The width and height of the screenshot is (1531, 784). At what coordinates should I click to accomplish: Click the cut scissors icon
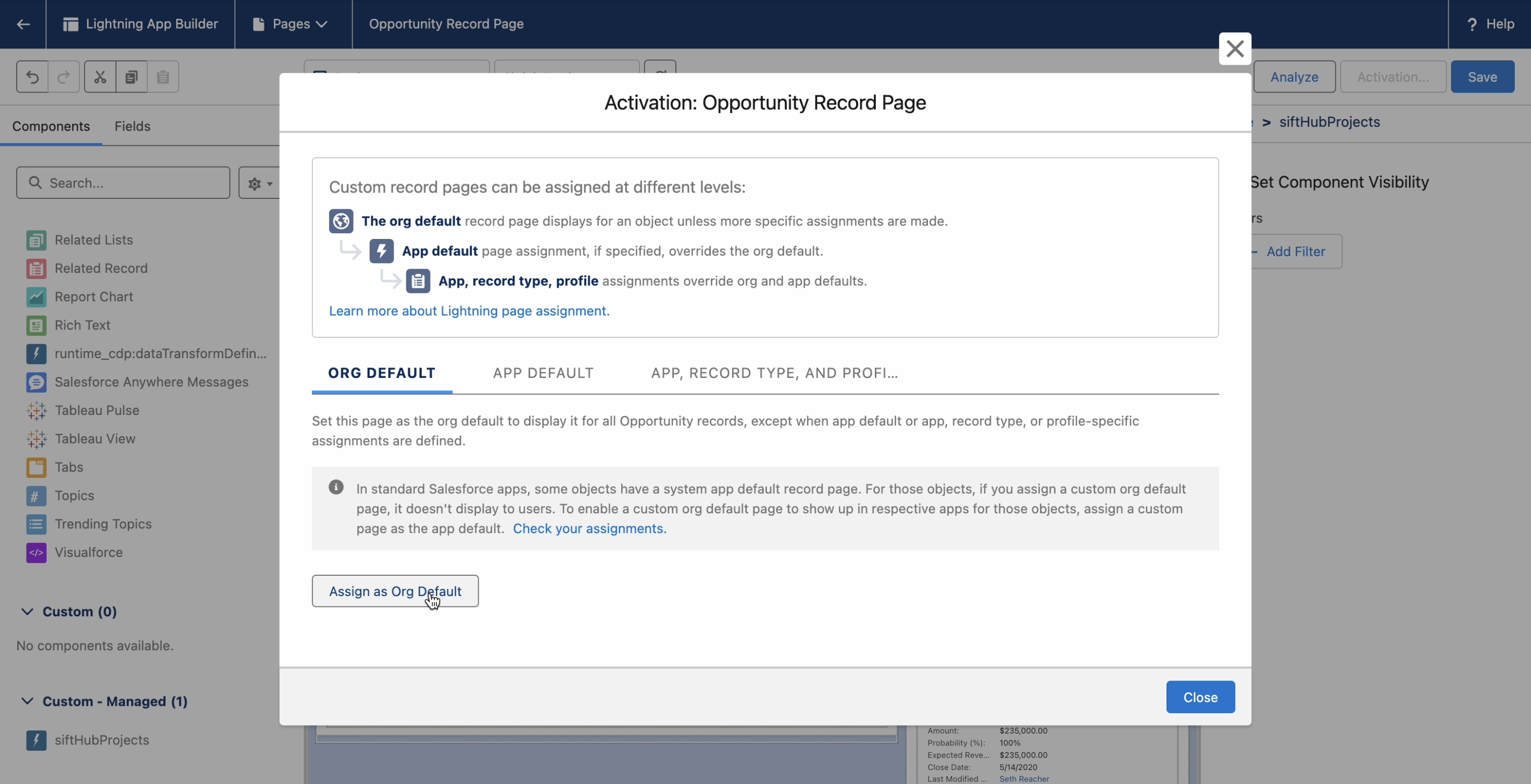(x=100, y=77)
